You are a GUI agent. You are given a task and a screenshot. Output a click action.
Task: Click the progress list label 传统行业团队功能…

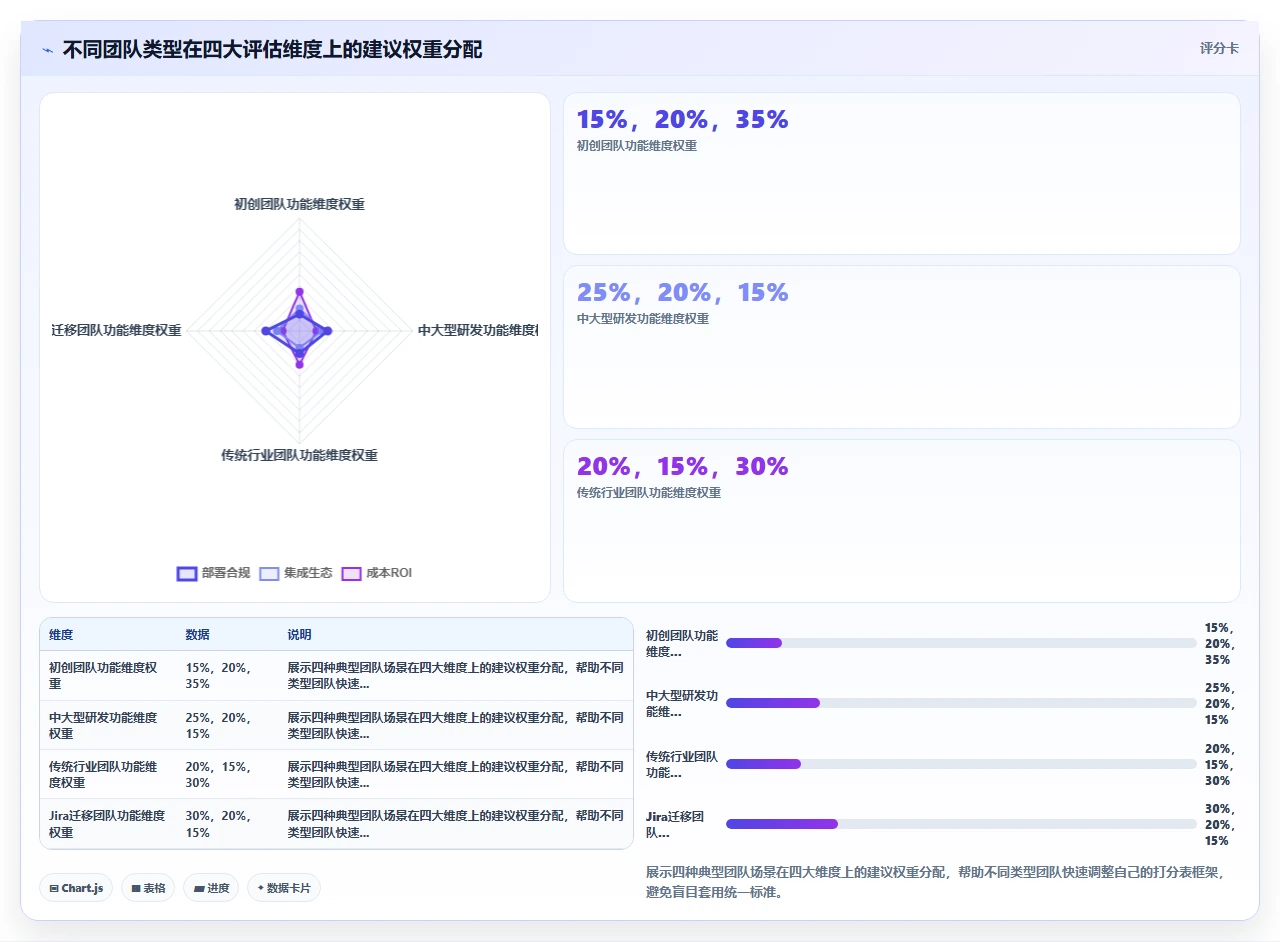tap(682, 764)
